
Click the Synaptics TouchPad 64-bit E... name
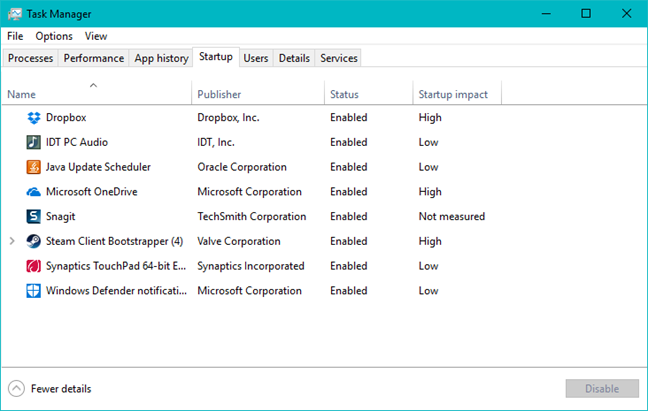click(x=116, y=266)
